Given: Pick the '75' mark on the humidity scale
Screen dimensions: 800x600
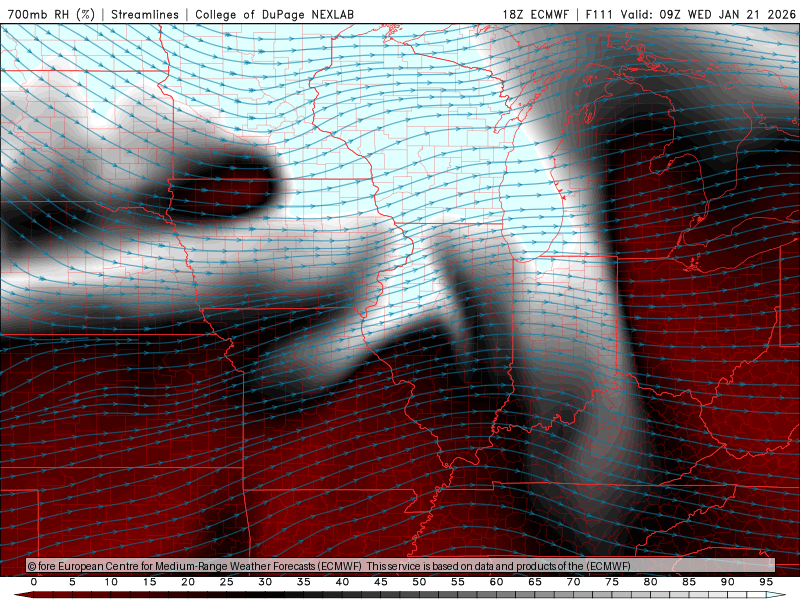Looking at the screenshot, I should [612, 582].
